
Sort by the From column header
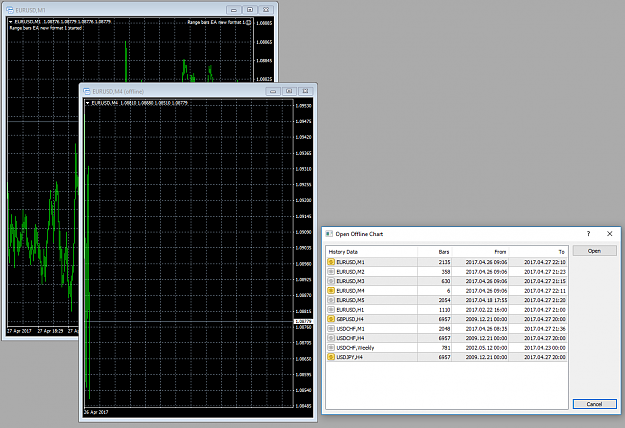tap(481, 252)
